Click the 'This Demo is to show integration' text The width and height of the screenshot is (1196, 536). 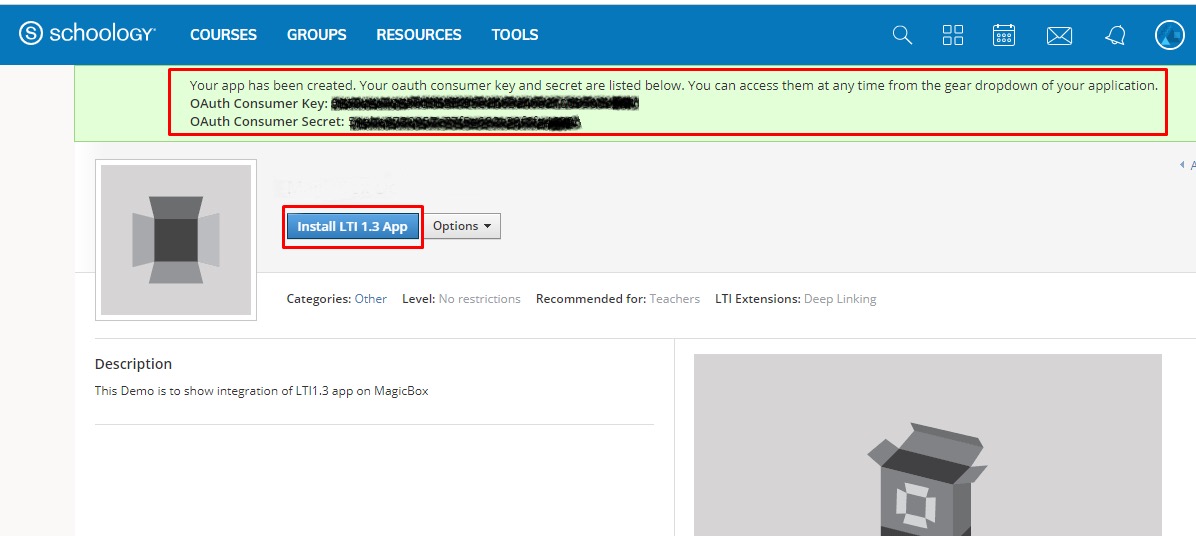point(262,391)
